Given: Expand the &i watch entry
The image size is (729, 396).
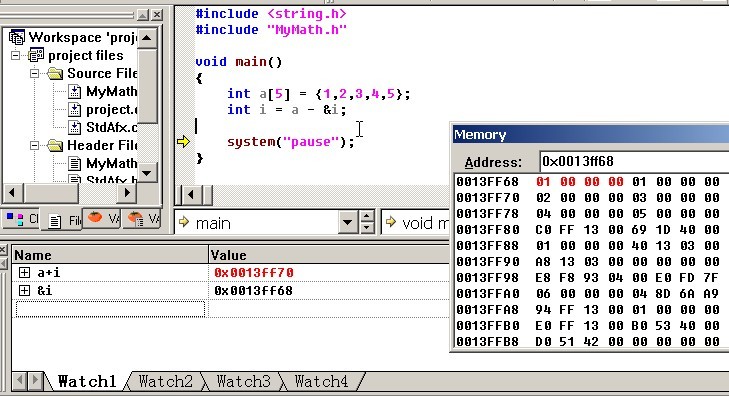Looking at the screenshot, I should [25, 290].
